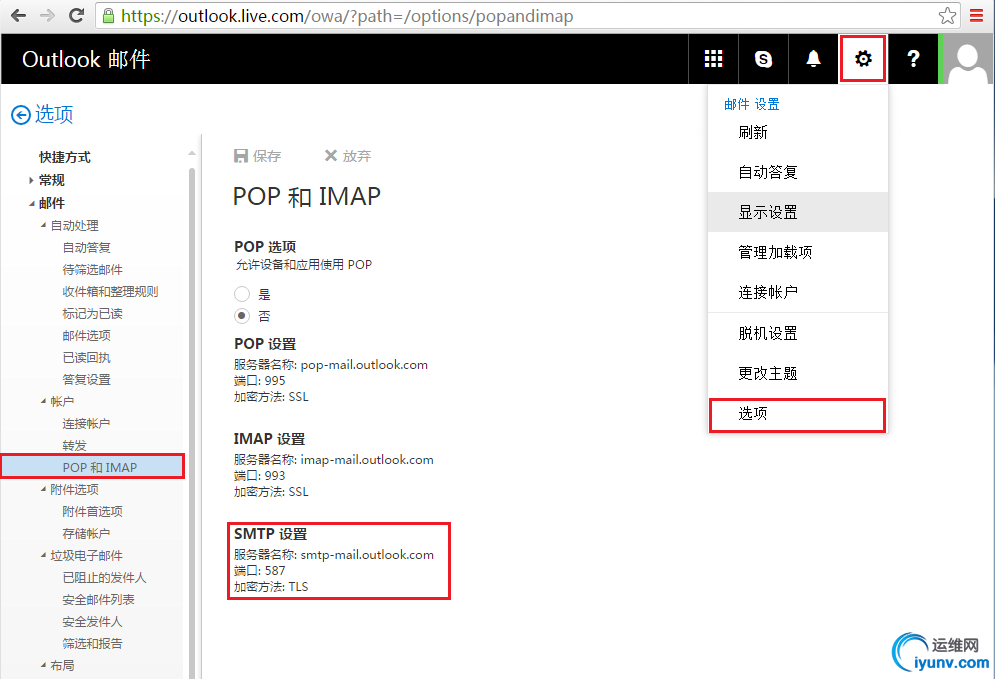Click the Outlook 邮件 title
Screen dimensions: 995x679
(x=86, y=59)
